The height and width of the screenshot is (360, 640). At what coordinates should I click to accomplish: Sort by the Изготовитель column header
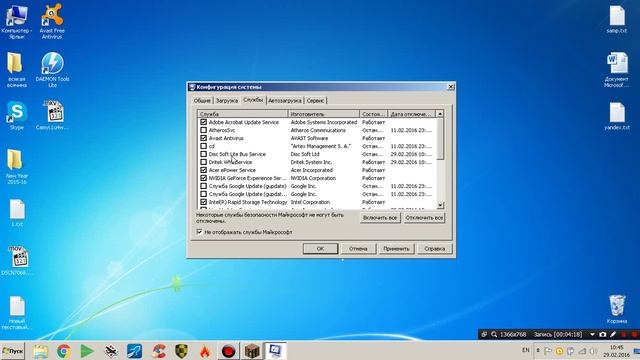pyautogui.click(x=324, y=114)
